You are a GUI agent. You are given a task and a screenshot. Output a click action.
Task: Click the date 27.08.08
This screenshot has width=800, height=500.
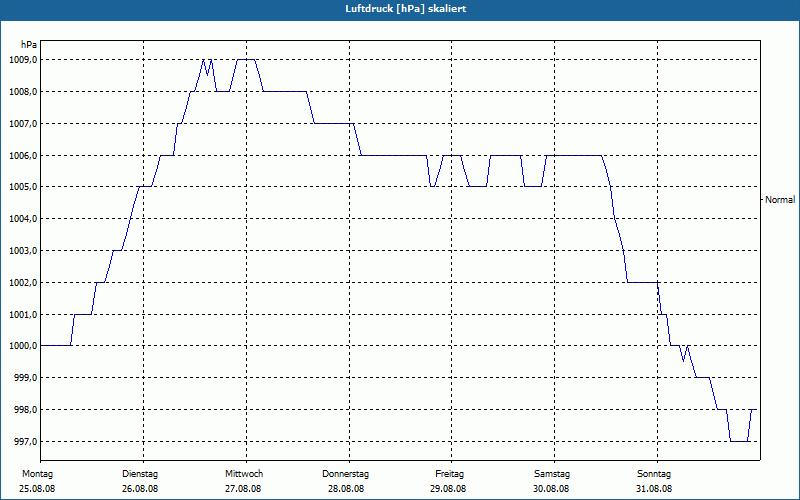coord(243,489)
